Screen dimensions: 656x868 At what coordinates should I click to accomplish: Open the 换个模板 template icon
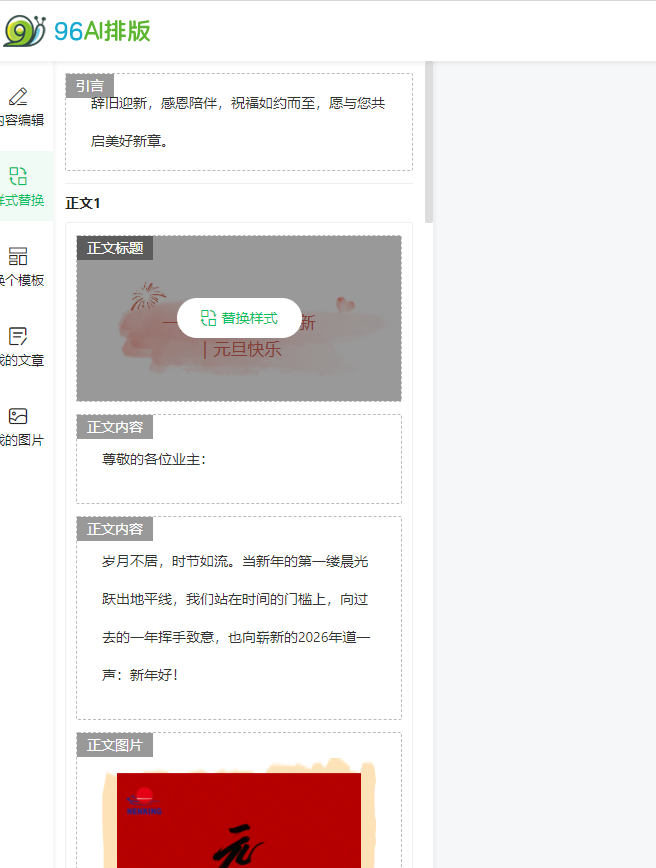(x=18, y=257)
